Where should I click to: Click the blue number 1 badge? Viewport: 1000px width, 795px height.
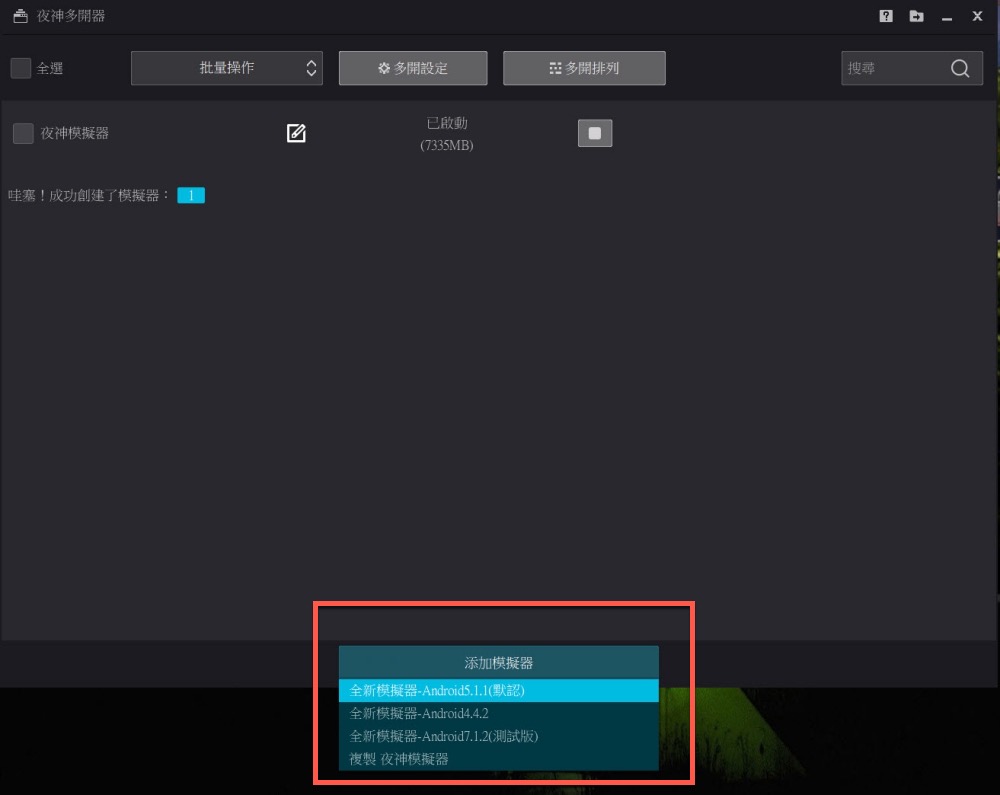click(x=191, y=195)
